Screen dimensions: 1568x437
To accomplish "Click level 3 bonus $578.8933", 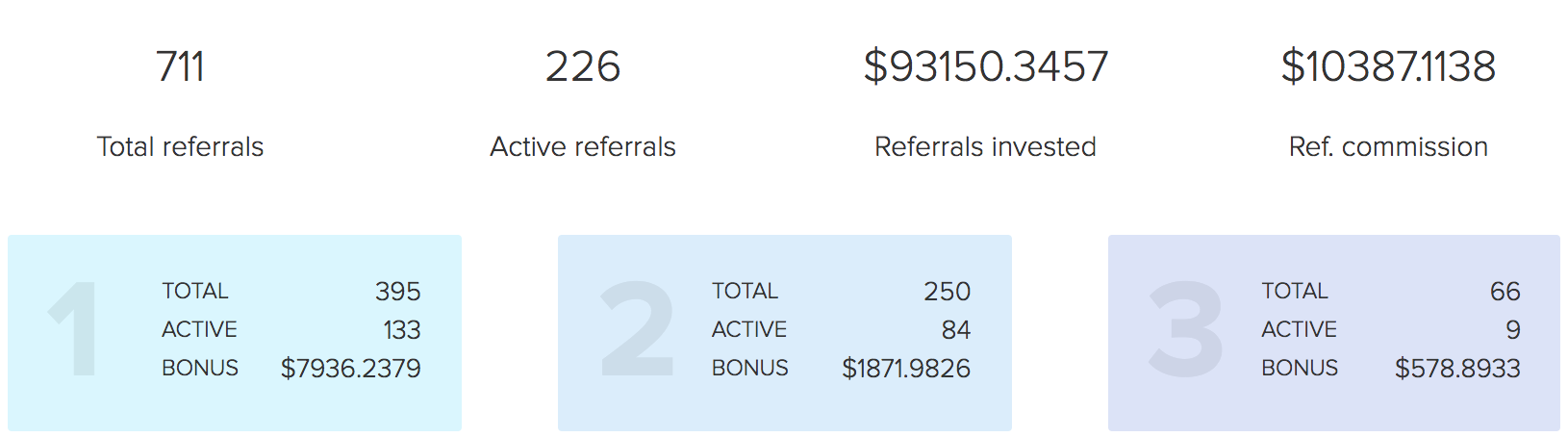I will (1458, 368).
